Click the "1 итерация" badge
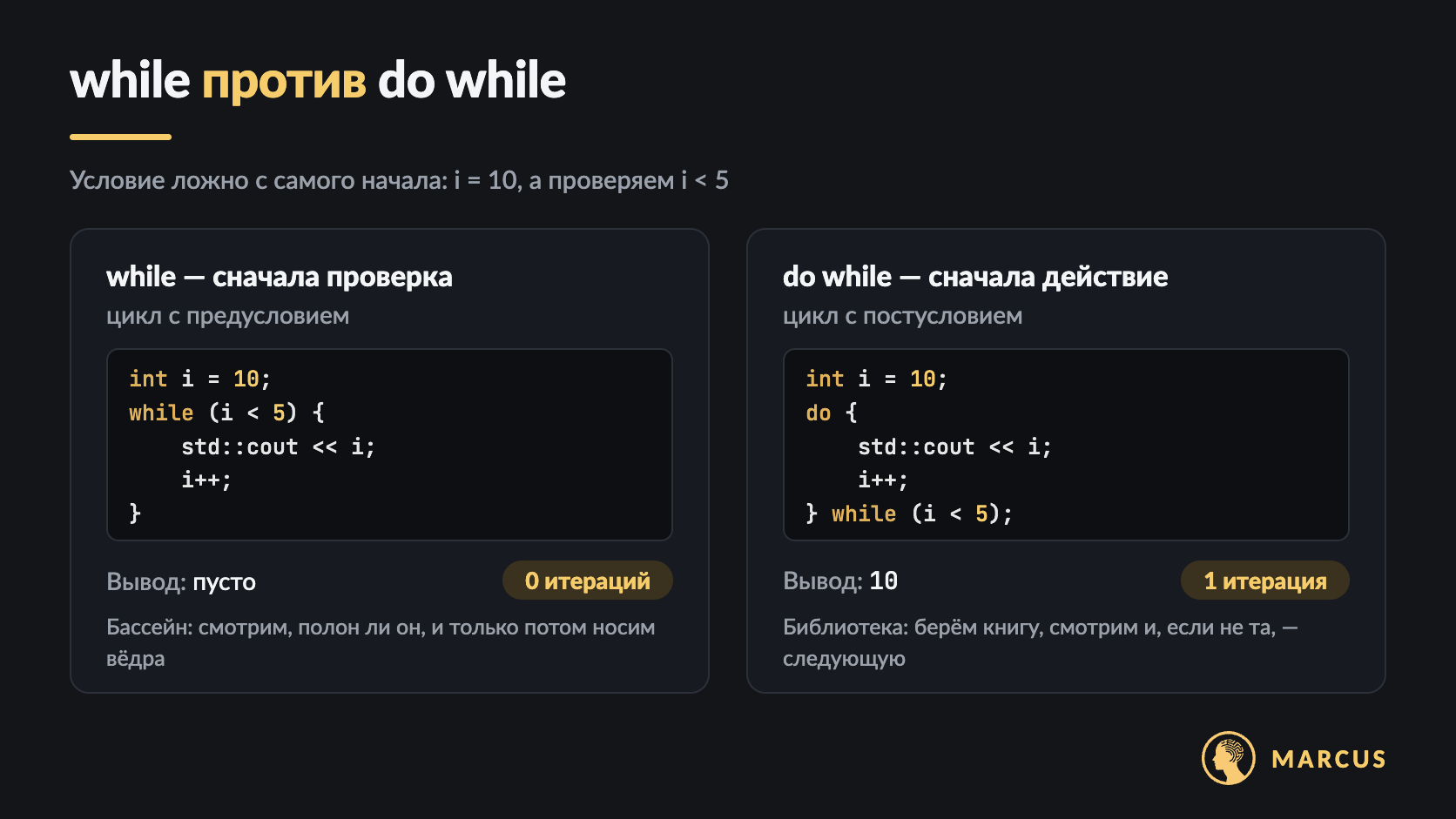 pos(1265,581)
